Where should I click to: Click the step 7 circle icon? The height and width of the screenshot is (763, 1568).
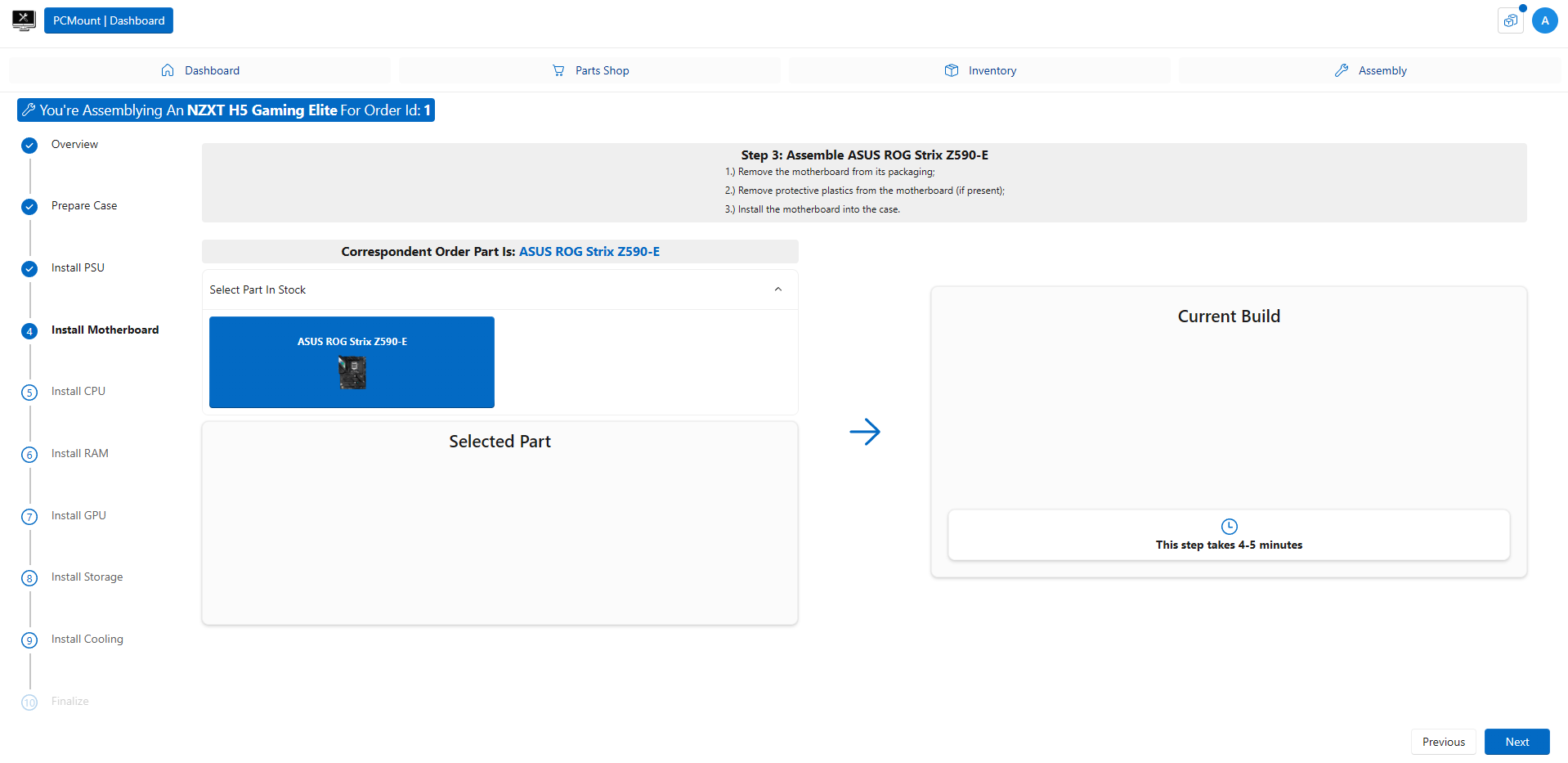click(29, 517)
